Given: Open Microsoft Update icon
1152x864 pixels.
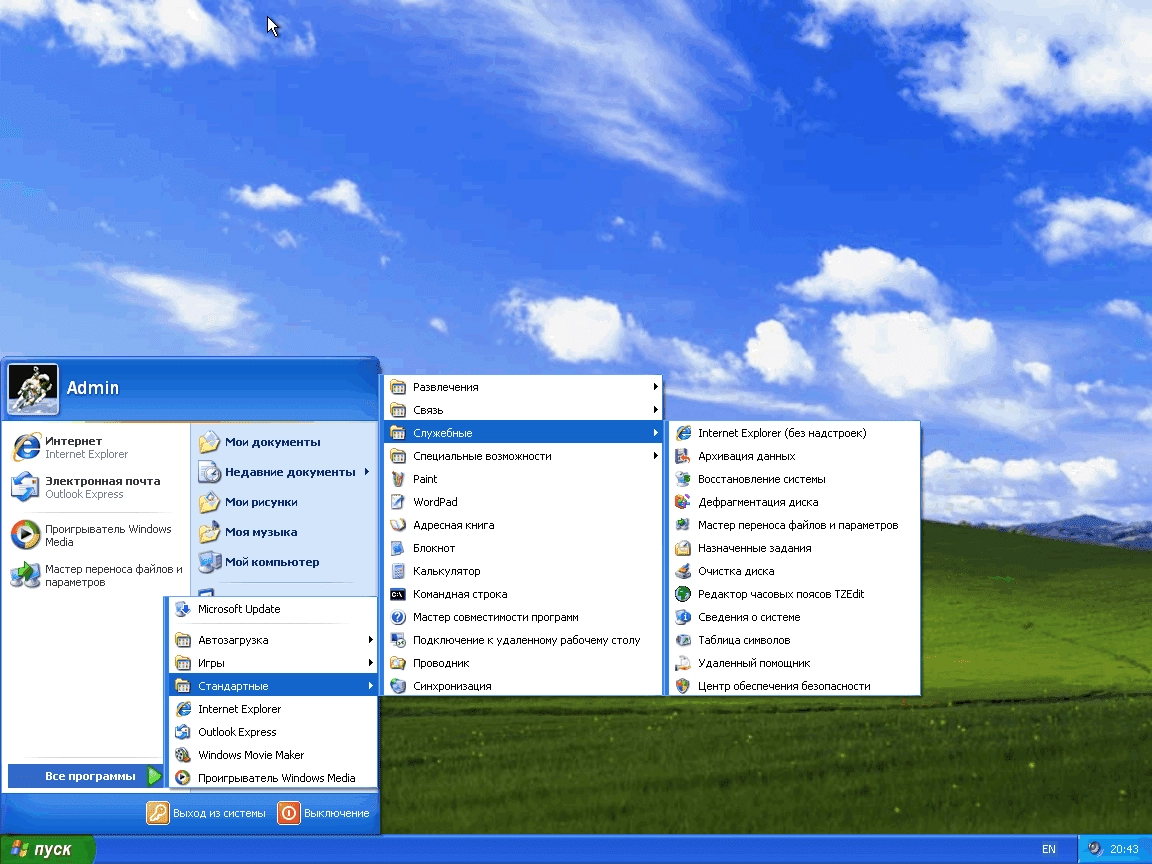Looking at the screenshot, I should point(182,609).
